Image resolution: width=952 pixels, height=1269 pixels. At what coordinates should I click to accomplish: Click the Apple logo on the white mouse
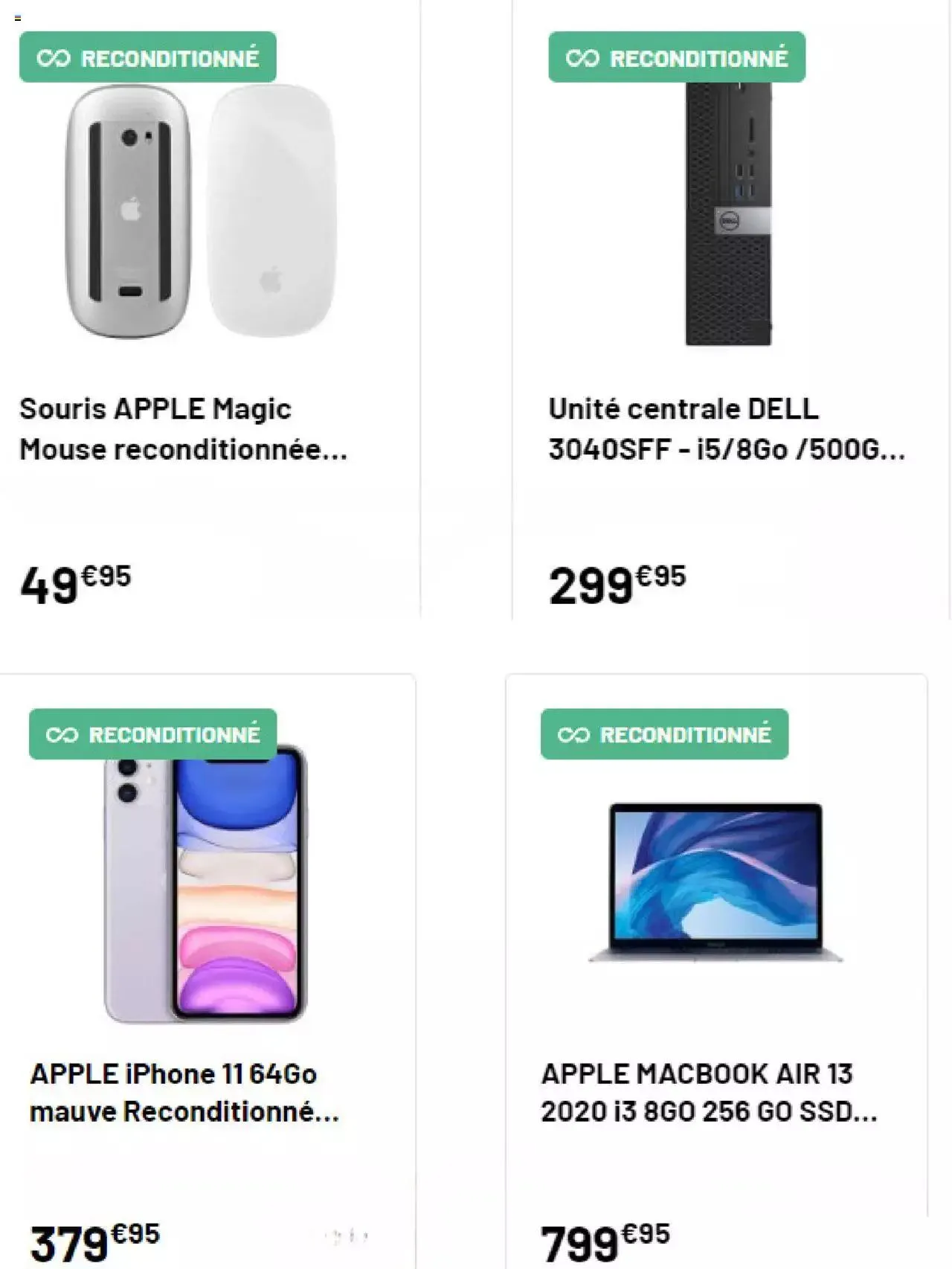(271, 281)
